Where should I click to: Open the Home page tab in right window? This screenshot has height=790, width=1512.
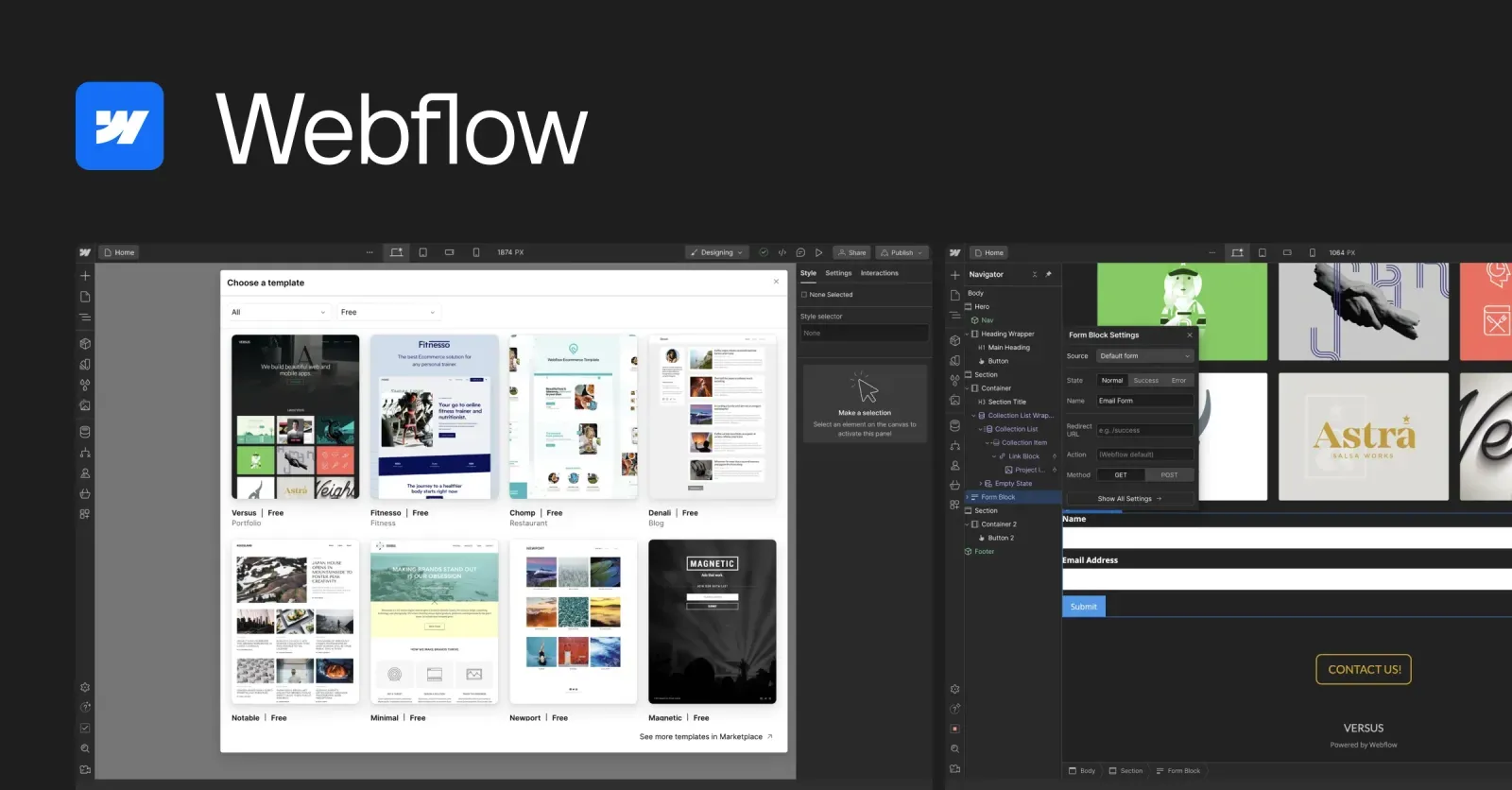[988, 252]
